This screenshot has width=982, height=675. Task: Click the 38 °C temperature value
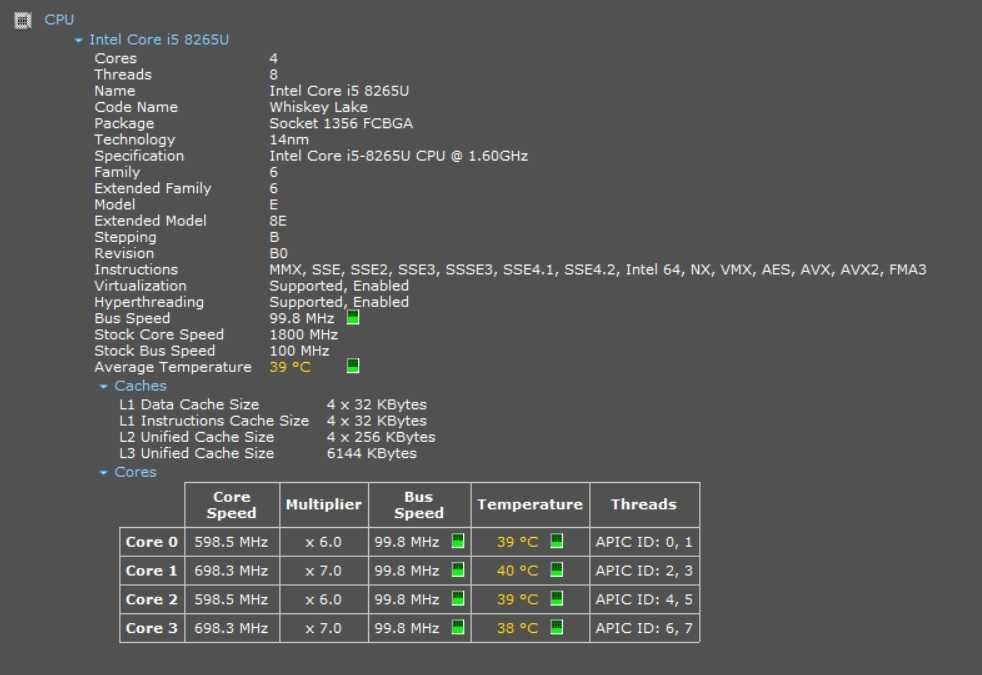[x=517, y=629]
